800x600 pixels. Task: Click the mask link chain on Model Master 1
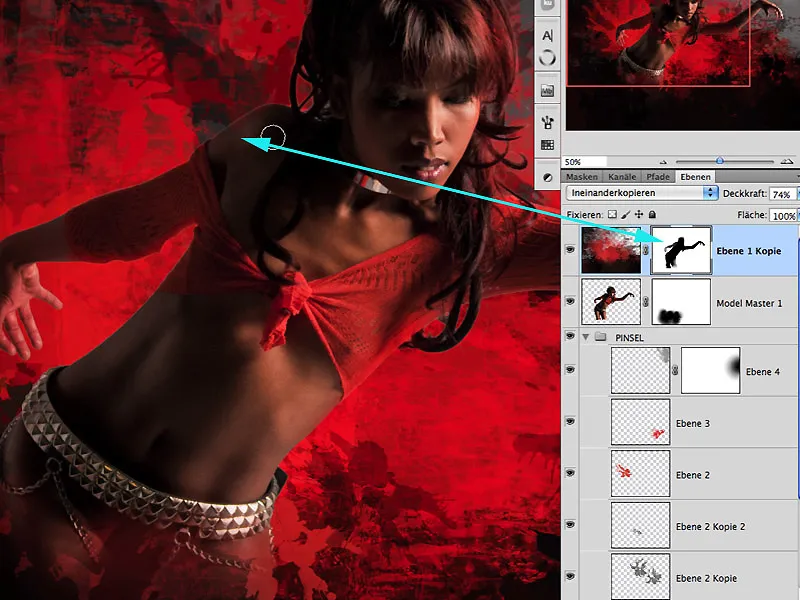[646, 302]
